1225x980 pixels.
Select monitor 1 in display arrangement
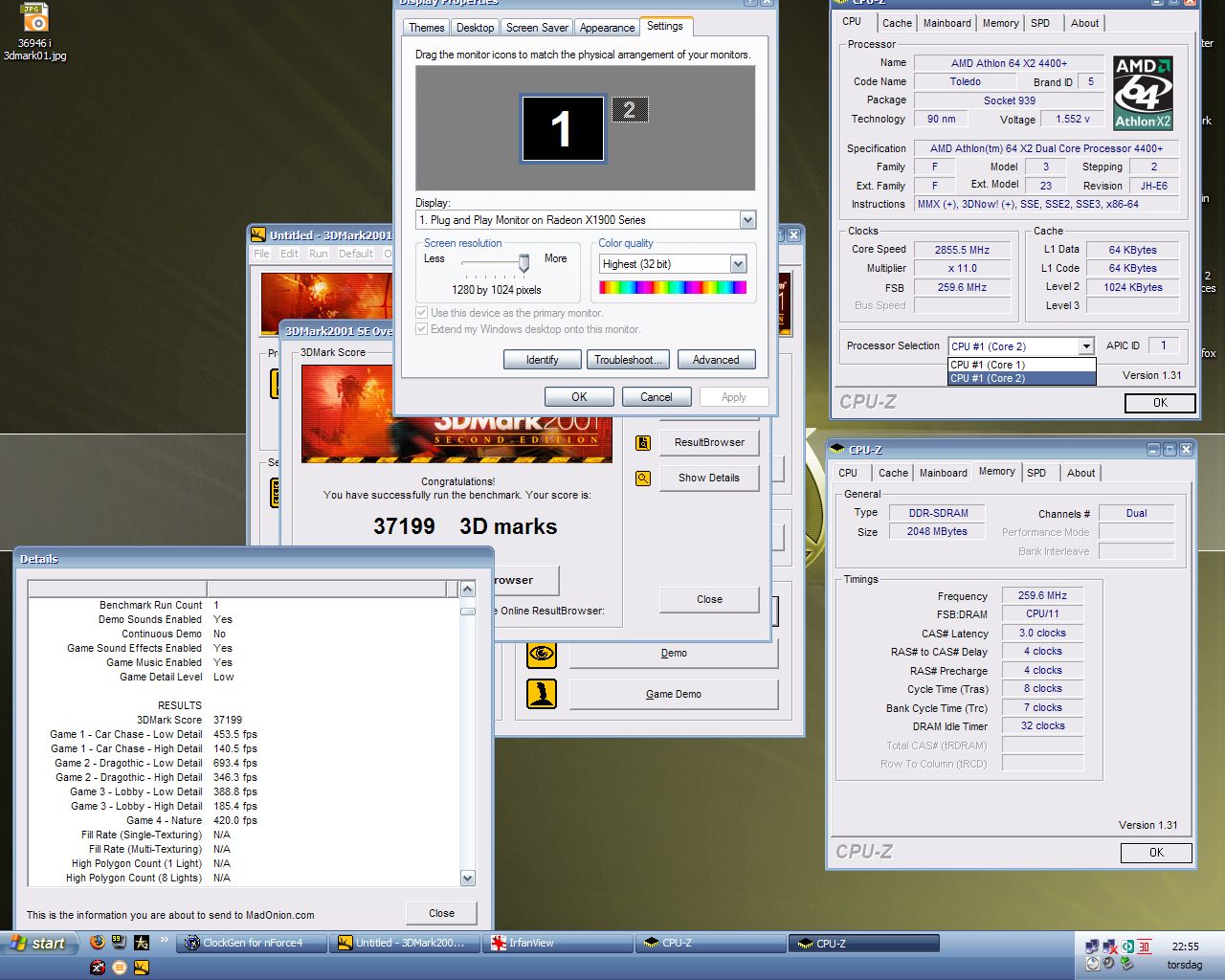pos(563,128)
